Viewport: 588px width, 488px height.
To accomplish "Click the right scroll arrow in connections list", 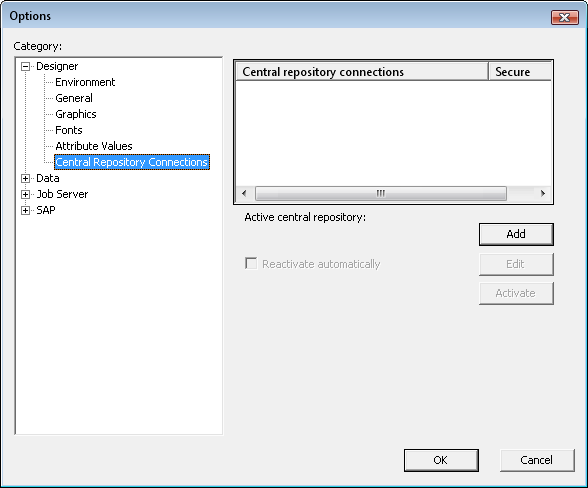I will (x=543, y=194).
